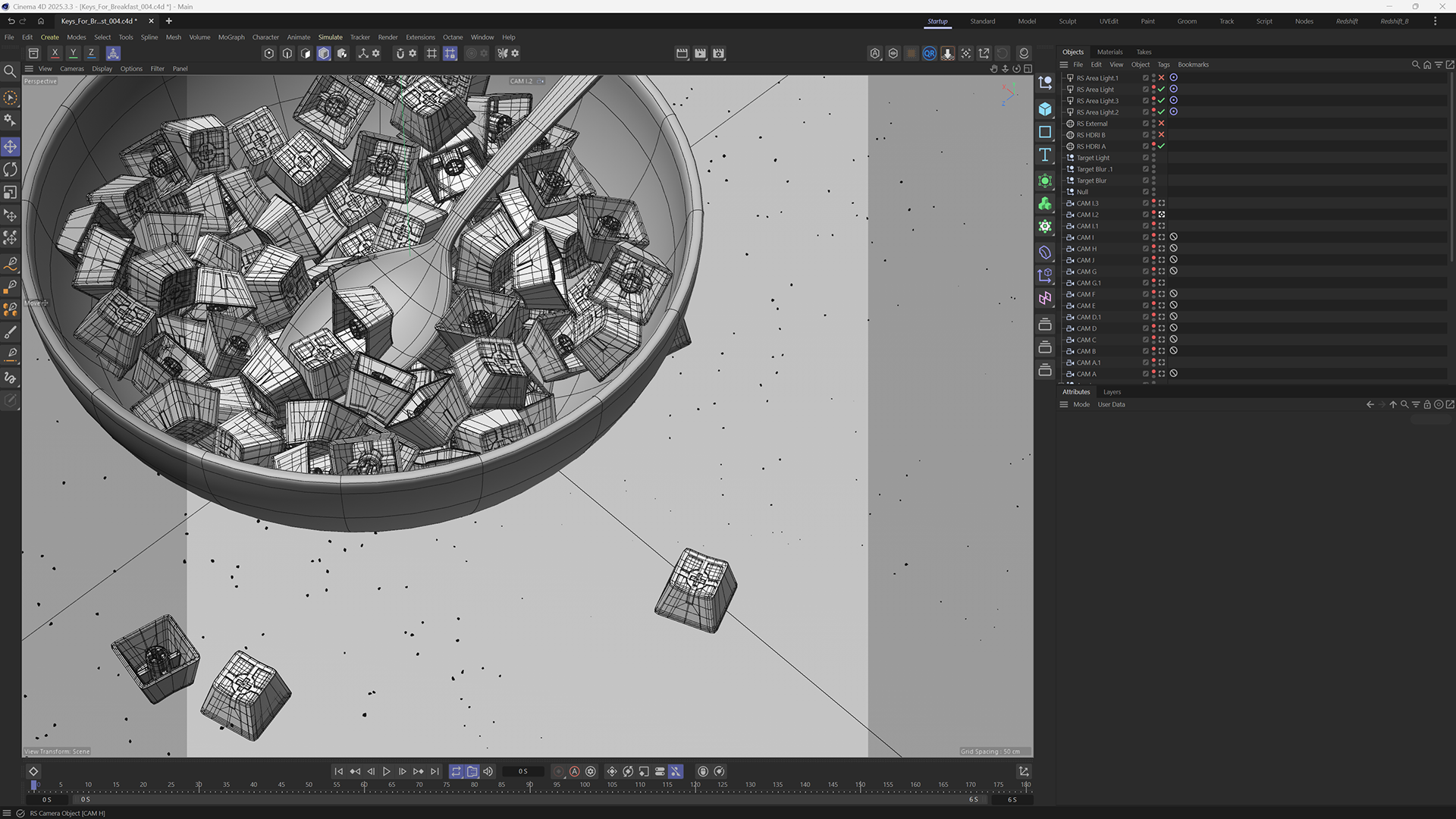The height and width of the screenshot is (819, 1456).
Task: Switch to the Materials tab
Action: coord(1109,52)
